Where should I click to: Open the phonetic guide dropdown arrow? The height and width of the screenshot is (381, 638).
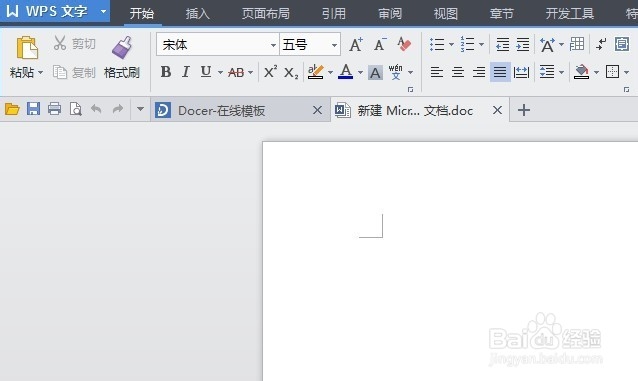tap(410, 72)
